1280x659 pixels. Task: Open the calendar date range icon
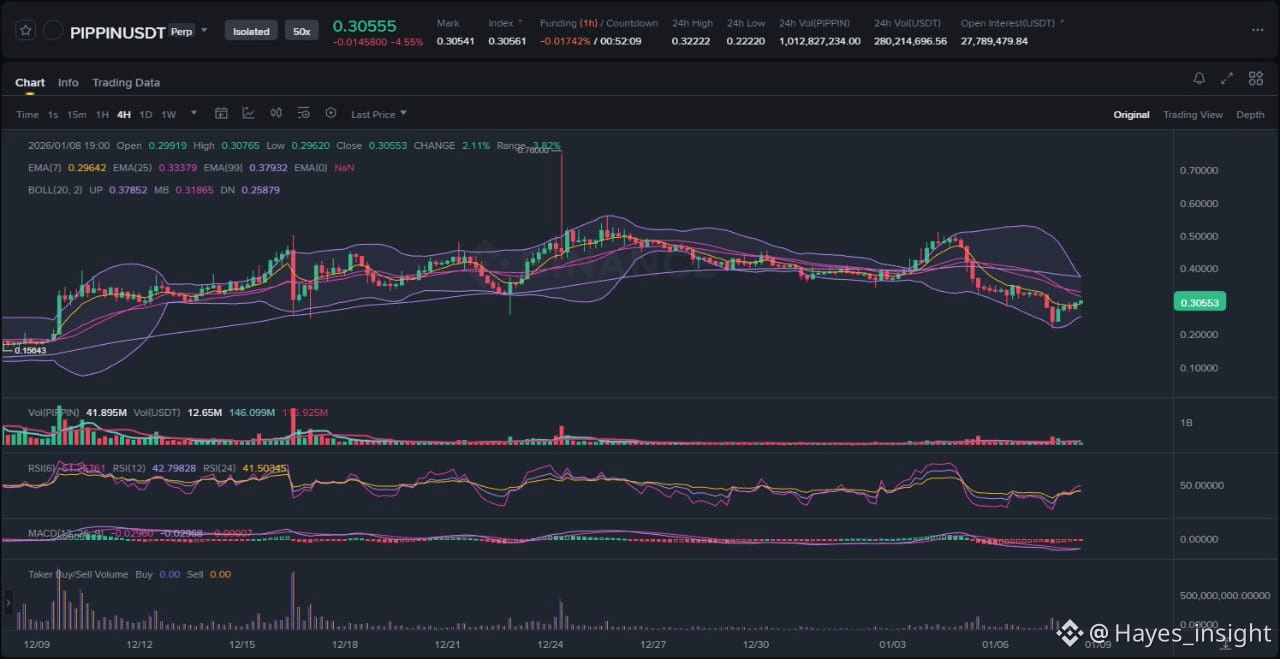click(222, 114)
